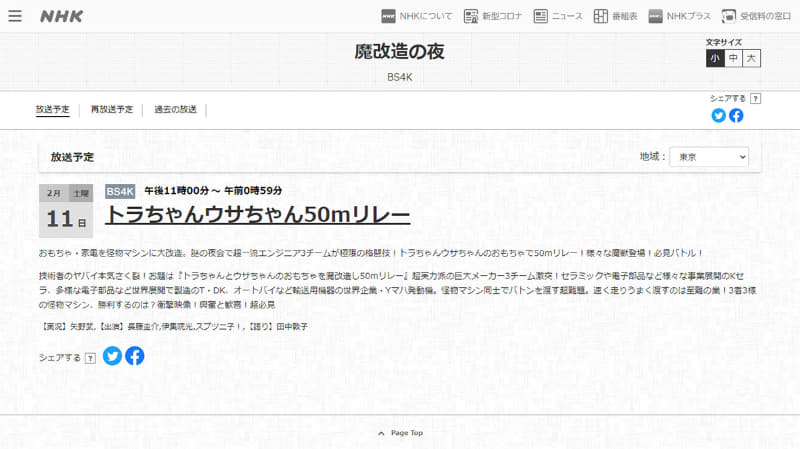
Task: Open share help question mark at top
Action: tap(756, 99)
